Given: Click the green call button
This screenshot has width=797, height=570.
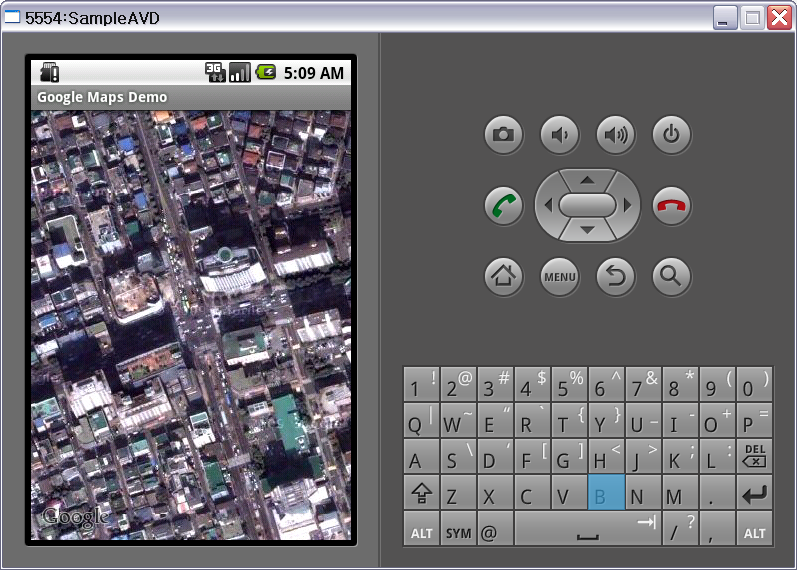Looking at the screenshot, I should (503, 206).
